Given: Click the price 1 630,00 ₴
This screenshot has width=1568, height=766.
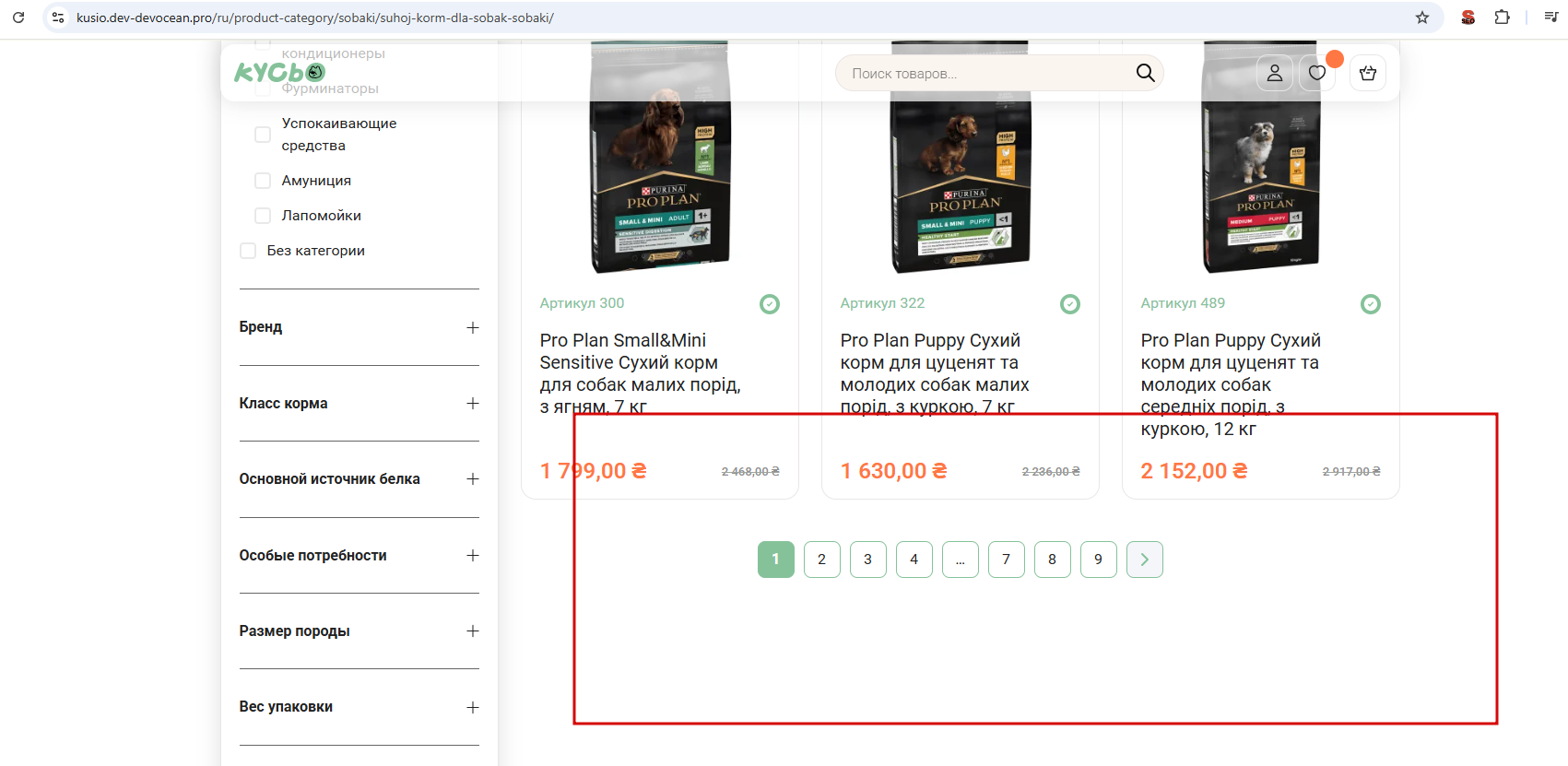Looking at the screenshot, I should click(x=894, y=471).
